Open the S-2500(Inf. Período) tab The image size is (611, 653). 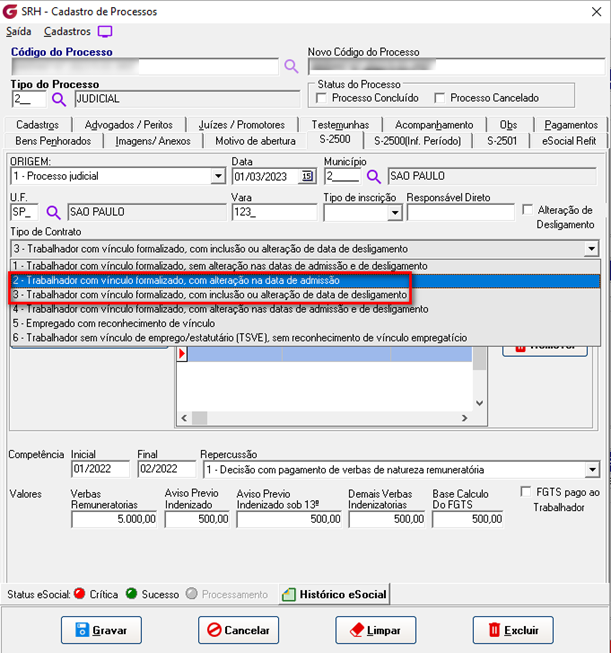click(418, 141)
